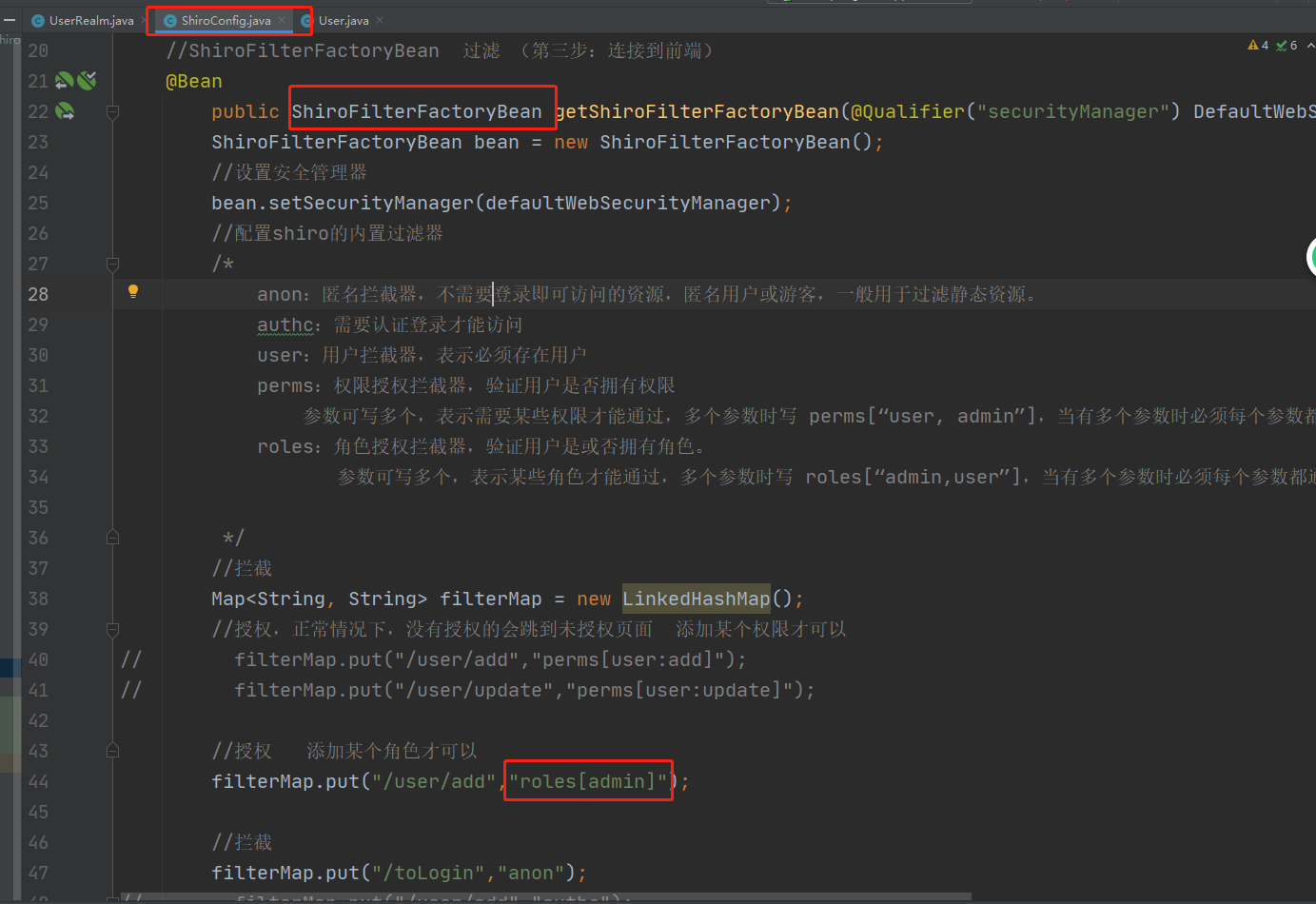Click the yellow lightbulb quick-fix icon on line 28
The width and height of the screenshot is (1316, 904).
(x=133, y=292)
